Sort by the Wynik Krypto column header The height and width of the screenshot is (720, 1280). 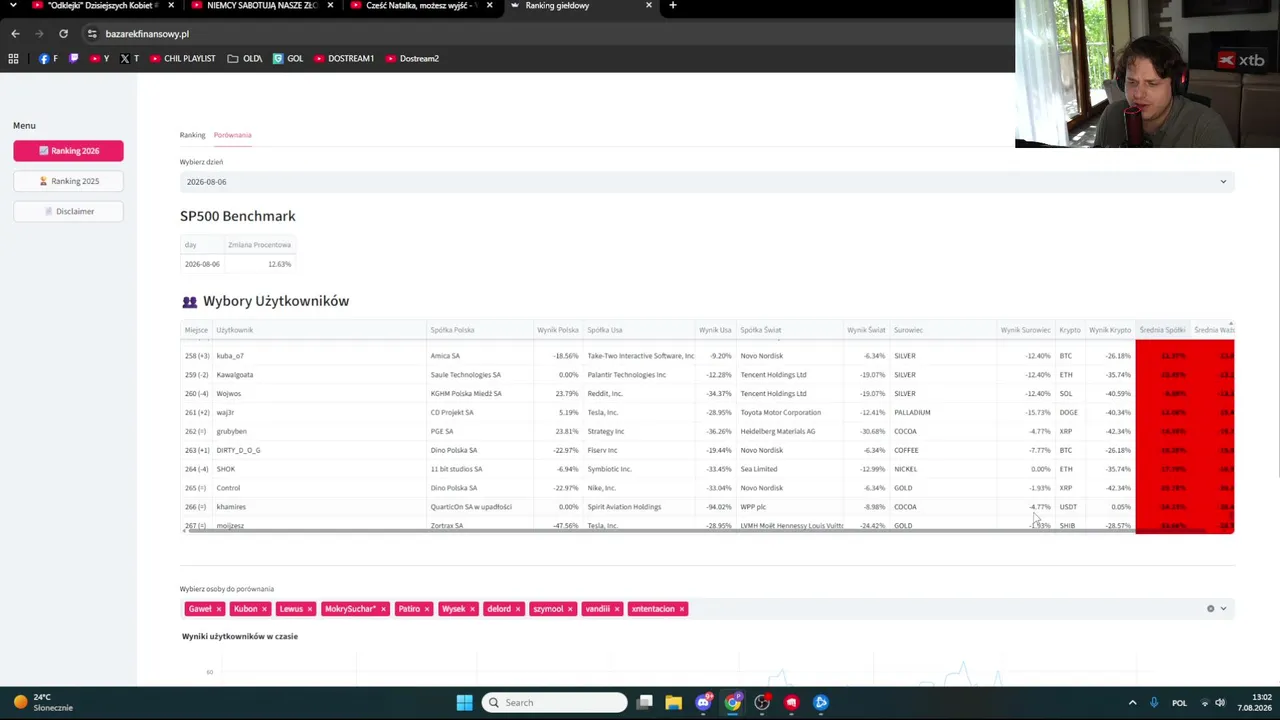pyautogui.click(x=1110, y=330)
